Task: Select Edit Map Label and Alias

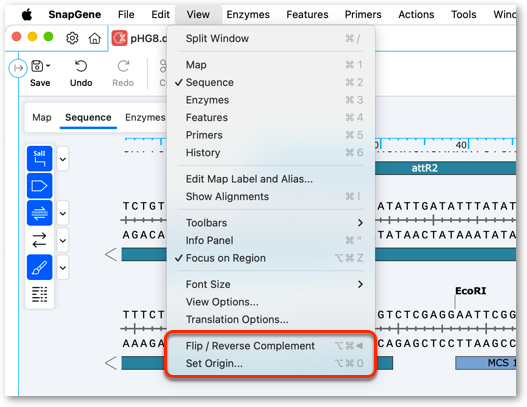Action: point(271,179)
